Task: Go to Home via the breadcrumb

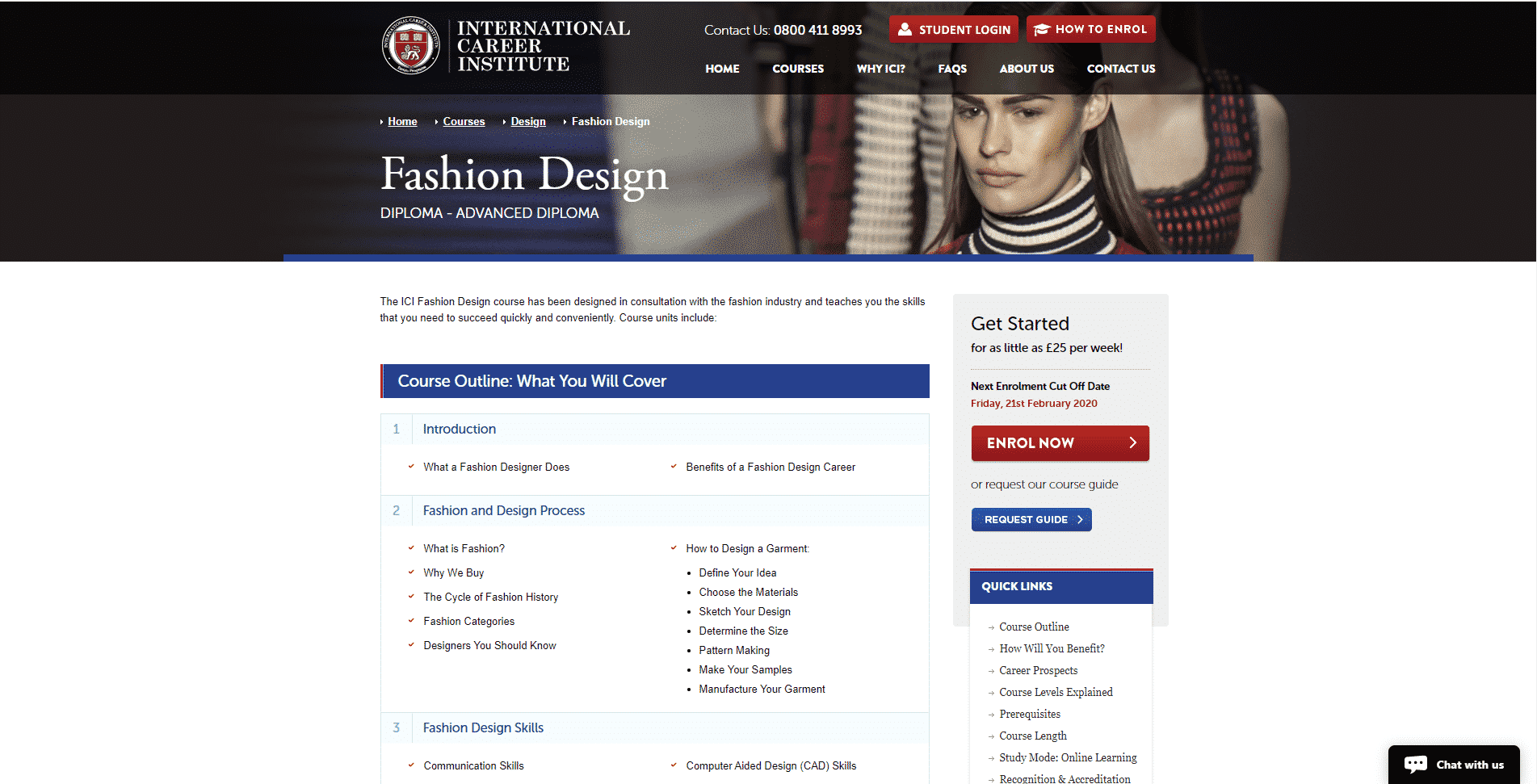Action: point(402,121)
